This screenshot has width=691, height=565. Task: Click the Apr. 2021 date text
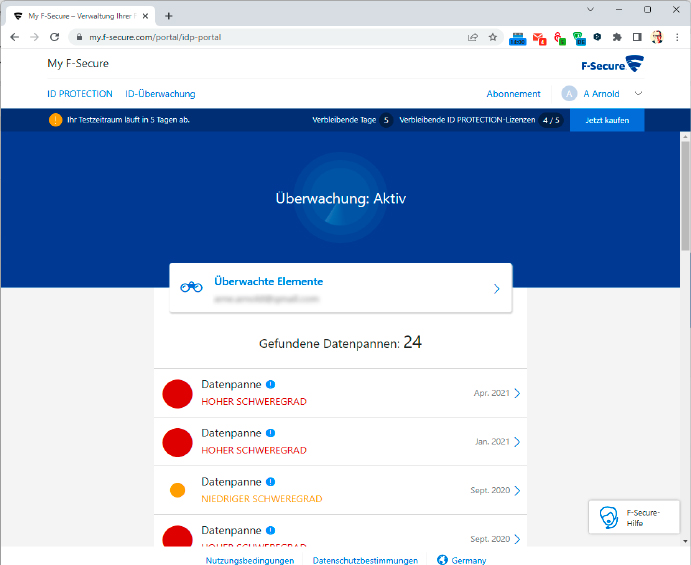click(491, 393)
